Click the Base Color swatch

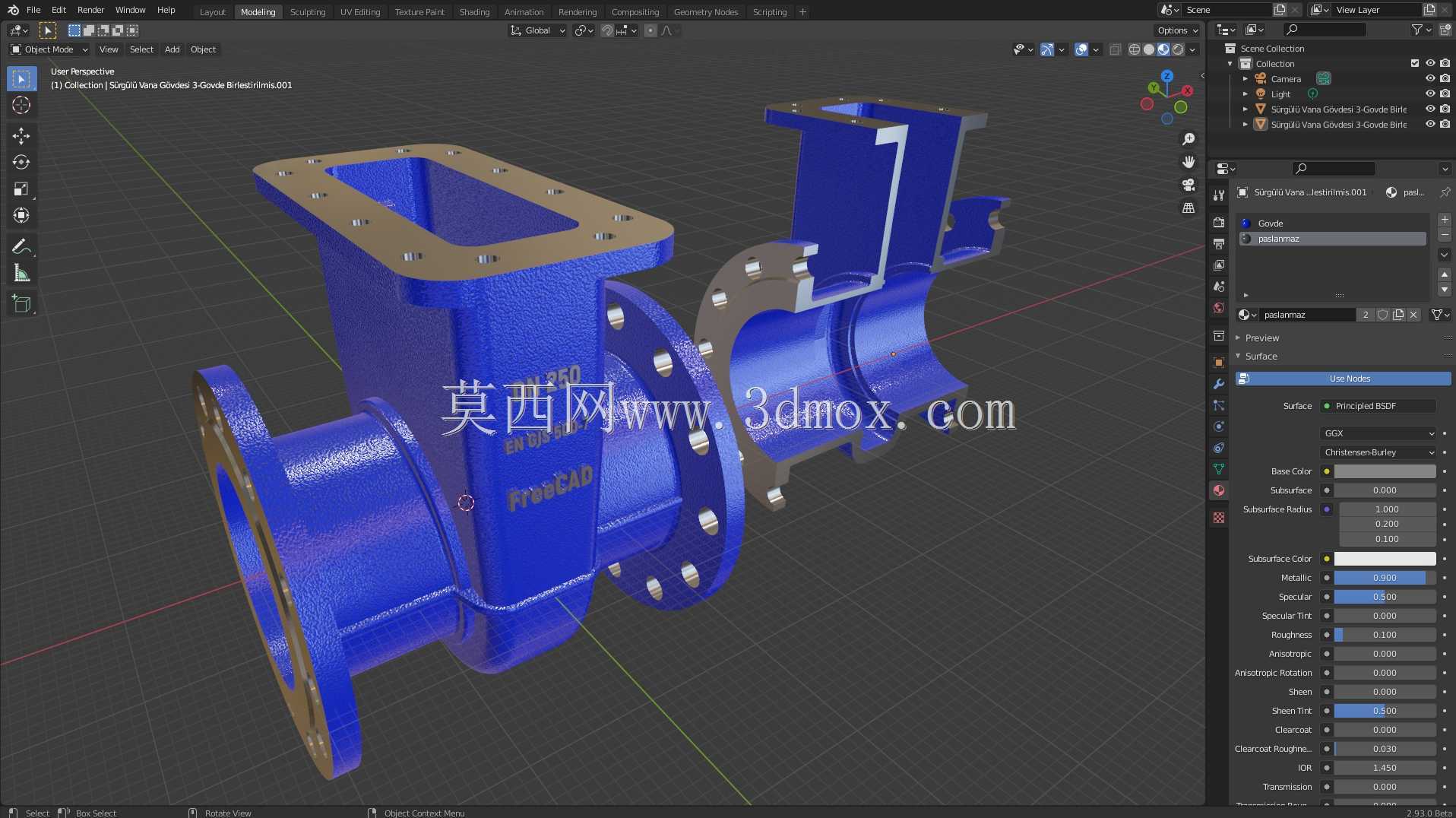point(1385,471)
